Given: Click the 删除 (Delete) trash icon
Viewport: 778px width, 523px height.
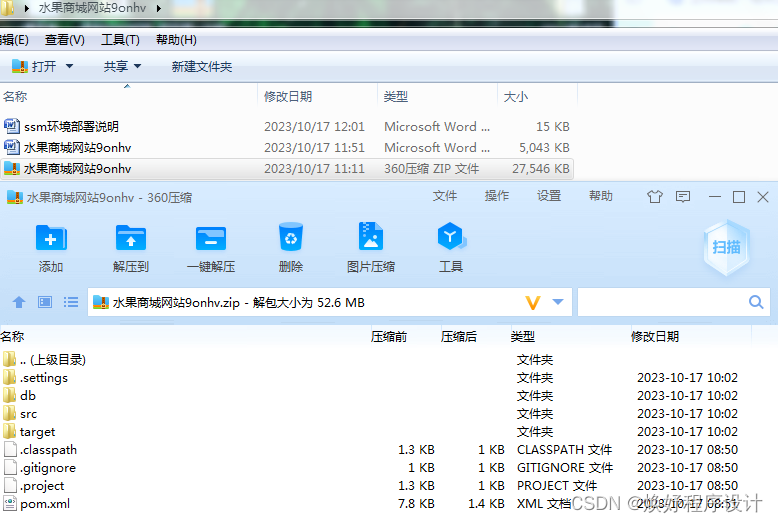Looking at the screenshot, I should point(291,237).
